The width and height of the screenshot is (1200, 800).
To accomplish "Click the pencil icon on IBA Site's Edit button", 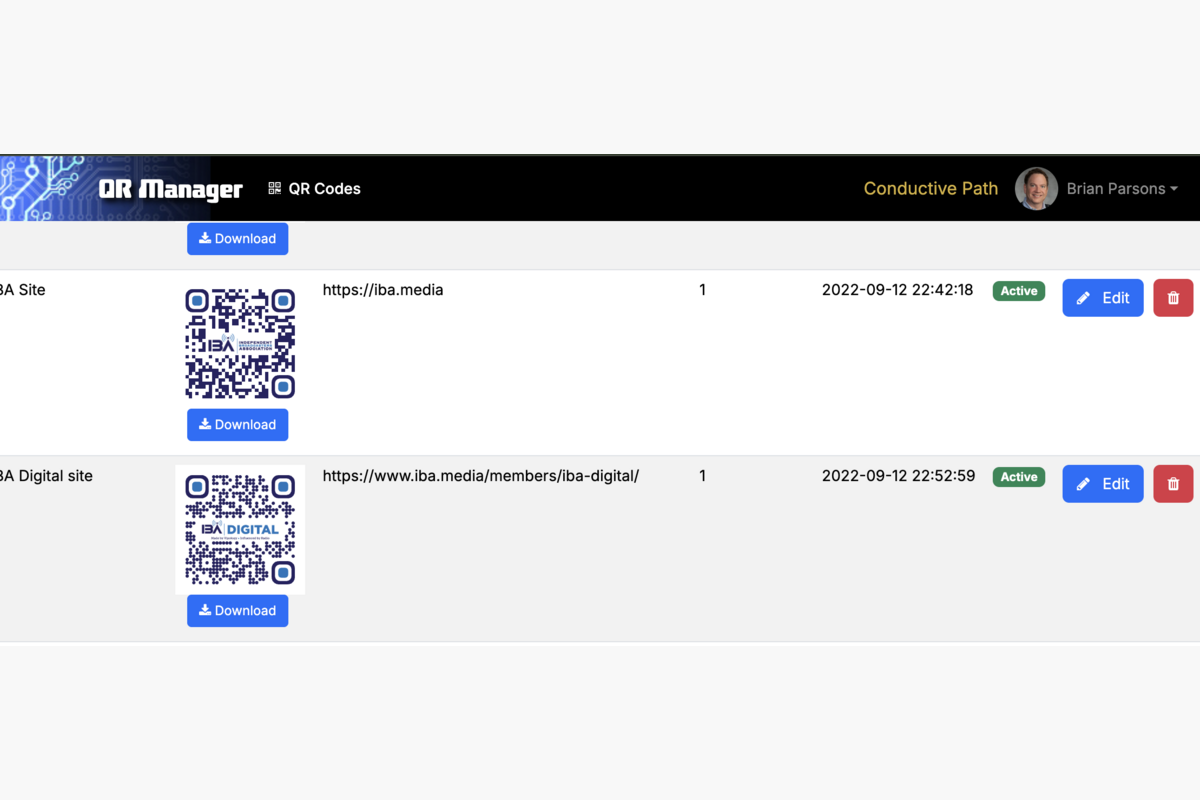I will 1083,297.
